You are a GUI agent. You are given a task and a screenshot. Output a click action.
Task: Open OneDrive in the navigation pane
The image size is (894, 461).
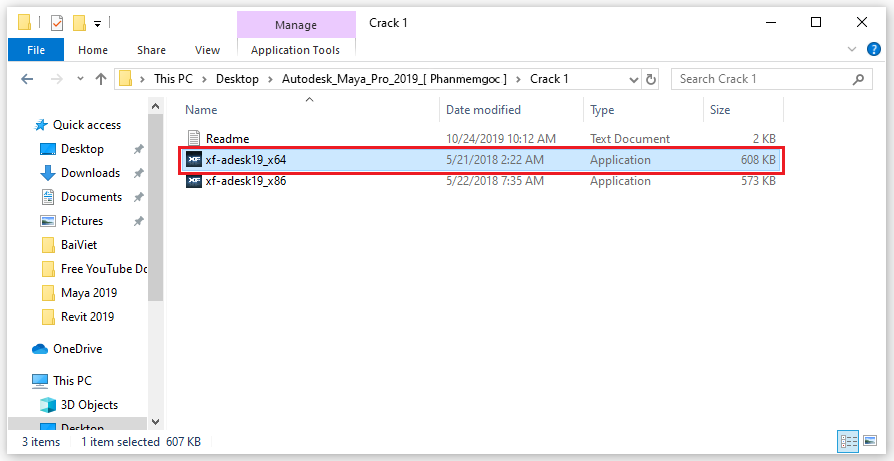tap(78, 349)
